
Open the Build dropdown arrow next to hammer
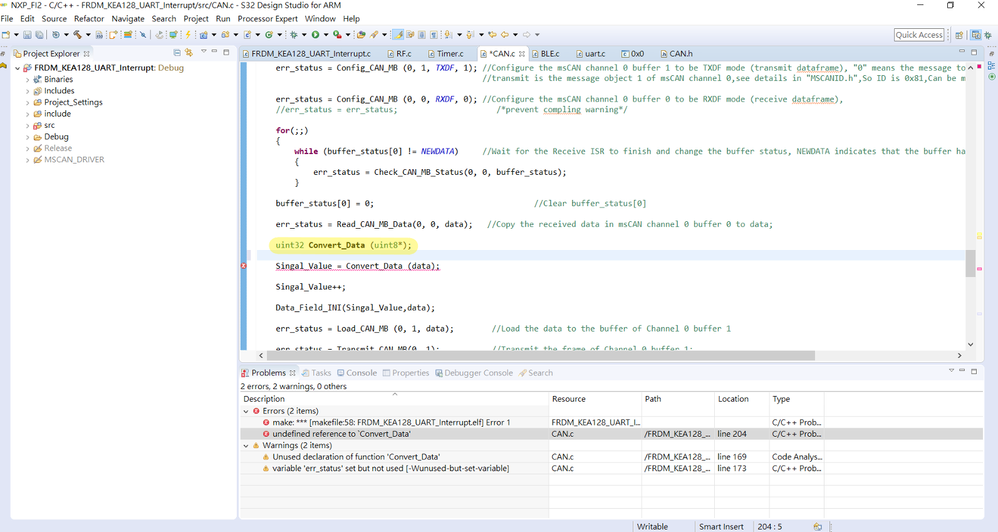click(x=88, y=34)
